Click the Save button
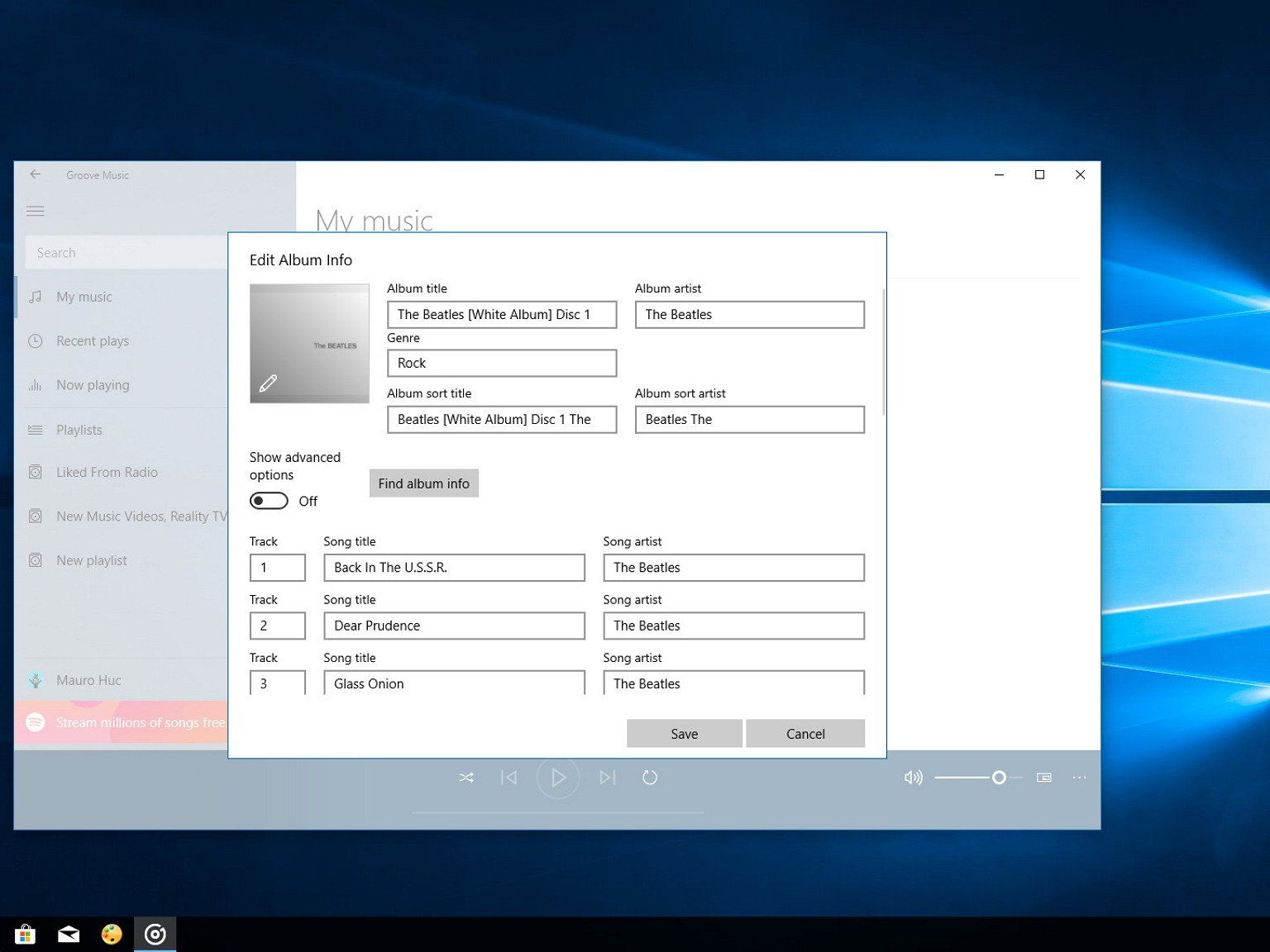This screenshot has width=1270, height=952. point(684,734)
